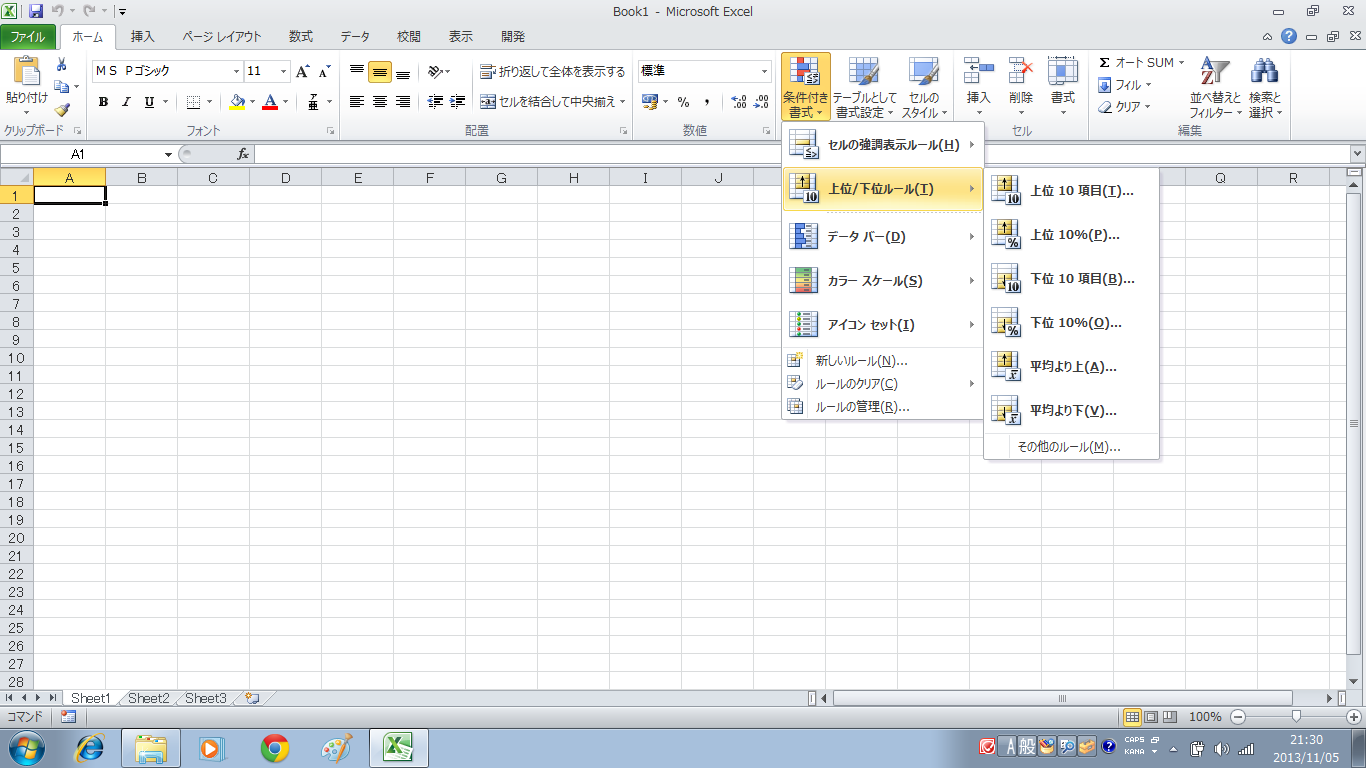Click the AutoSum sigma icon
The width and height of the screenshot is (1366, 768).
pyautogui.click(x=1105, y=63)
